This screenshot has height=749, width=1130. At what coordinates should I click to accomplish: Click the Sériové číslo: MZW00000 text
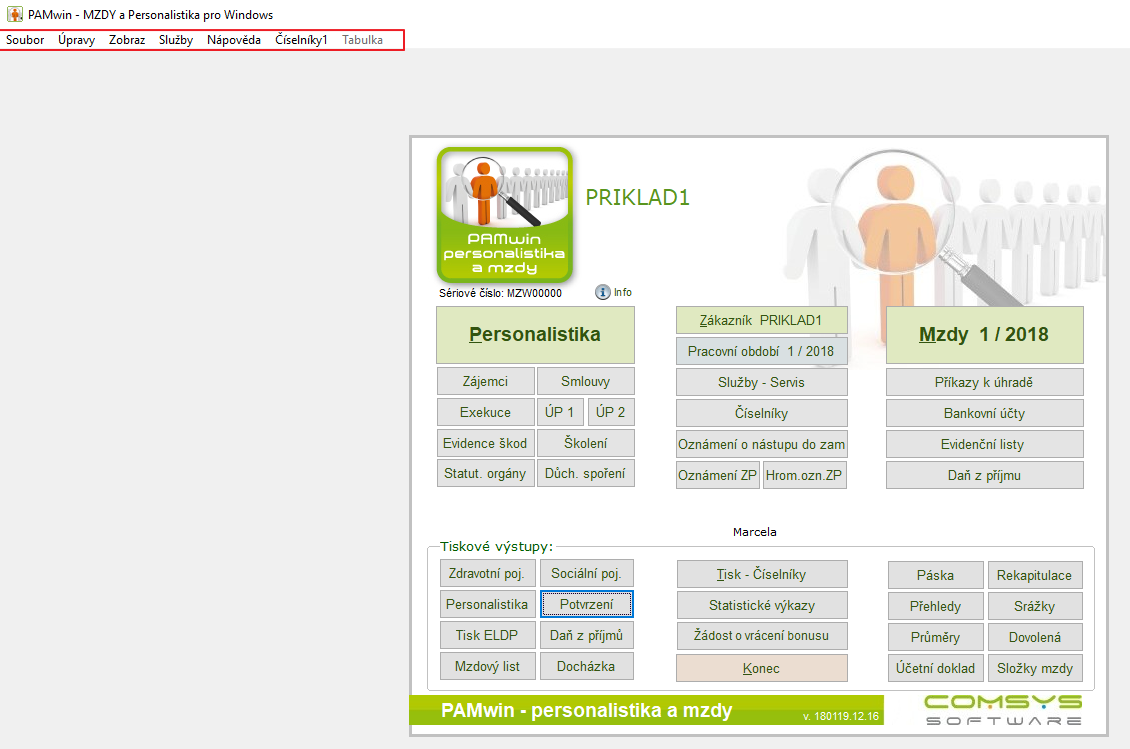click(x=500, y=293)
